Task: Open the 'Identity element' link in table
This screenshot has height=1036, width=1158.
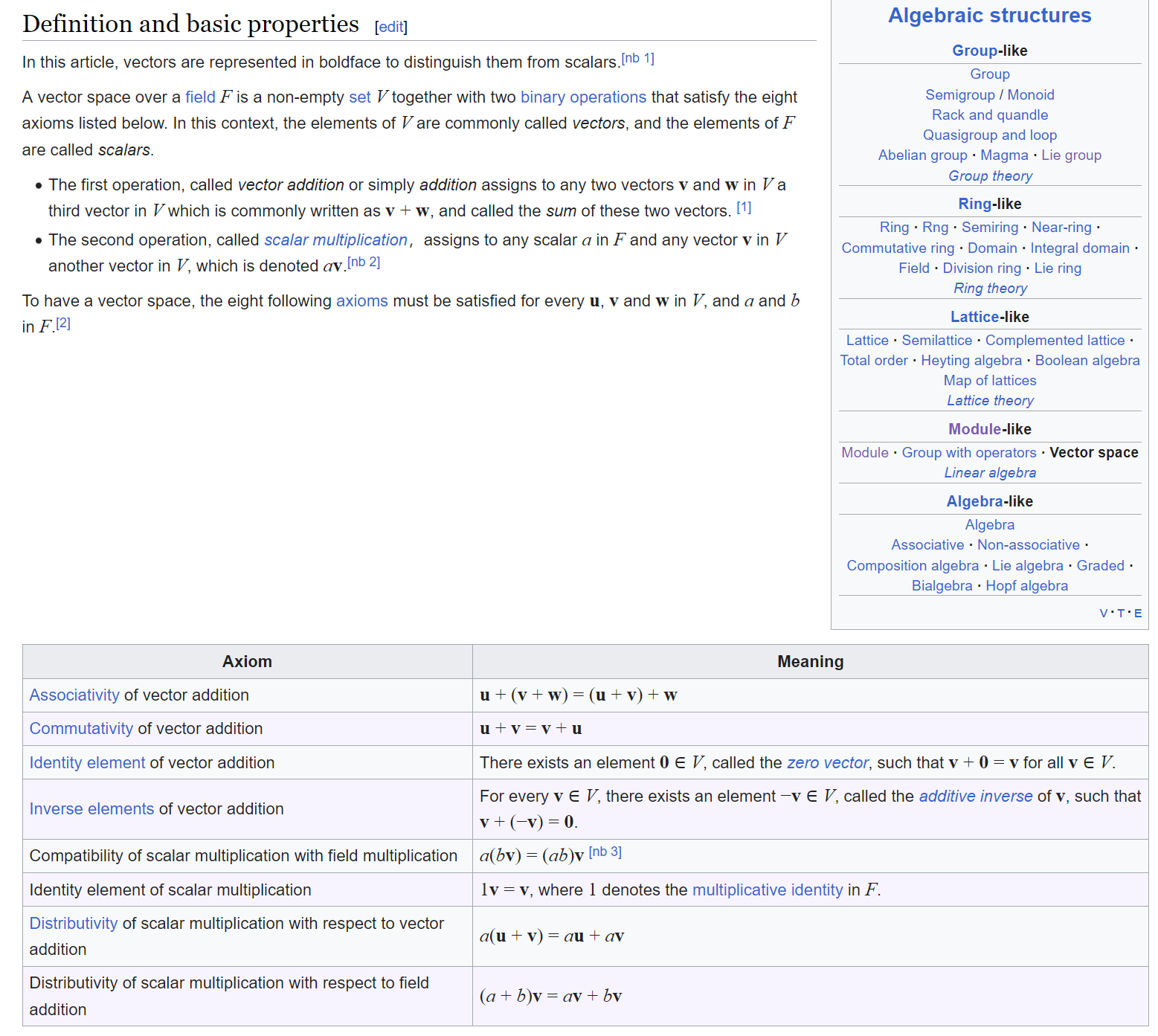Action: (87, 763)
